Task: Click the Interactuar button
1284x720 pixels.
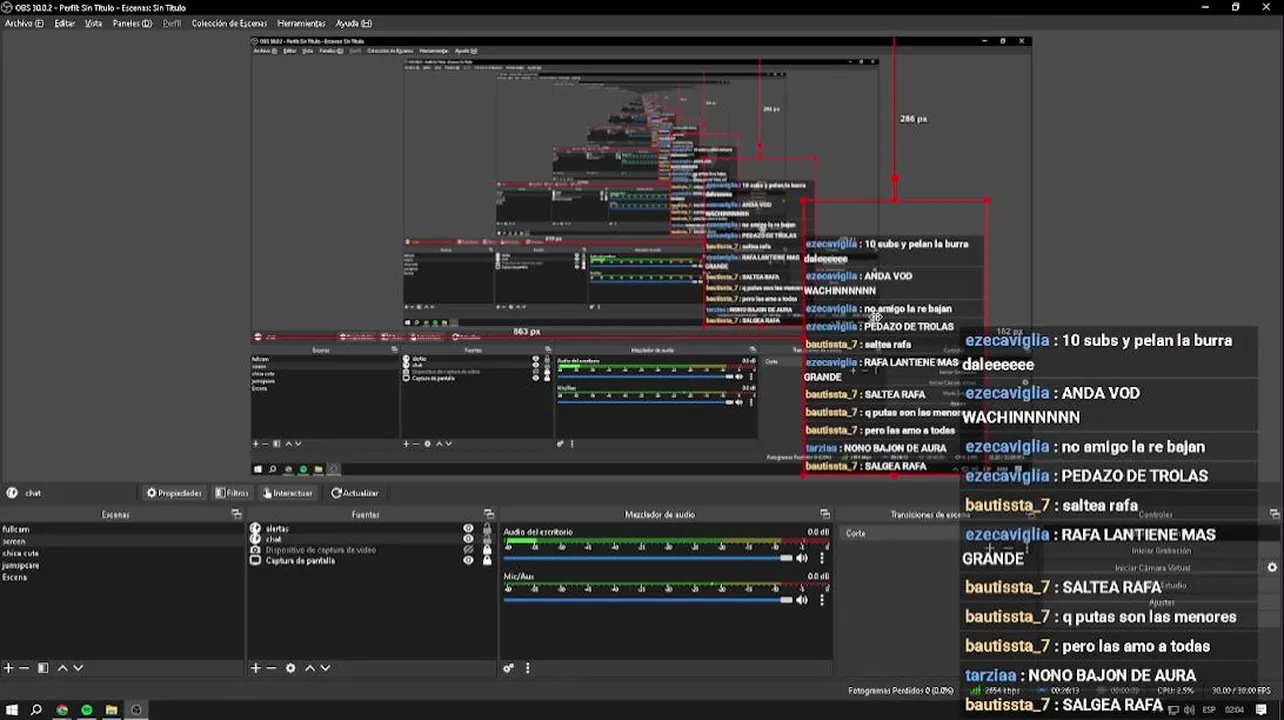Action: pyautogui.click(x=288, y=493)
